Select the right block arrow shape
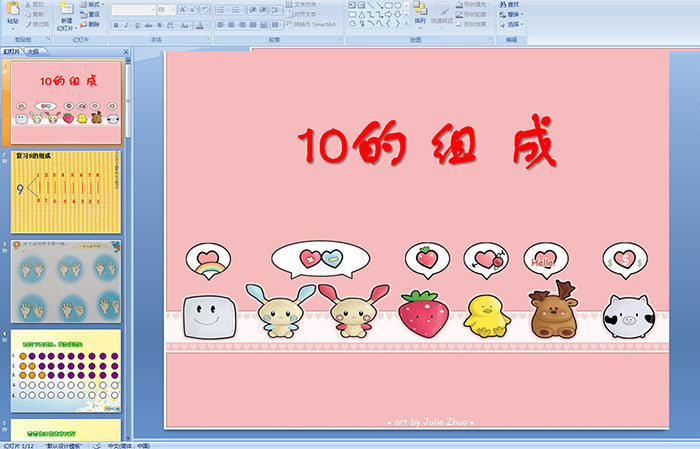The height and width of the screenshot is (449, 700). [x=388, y=14]
